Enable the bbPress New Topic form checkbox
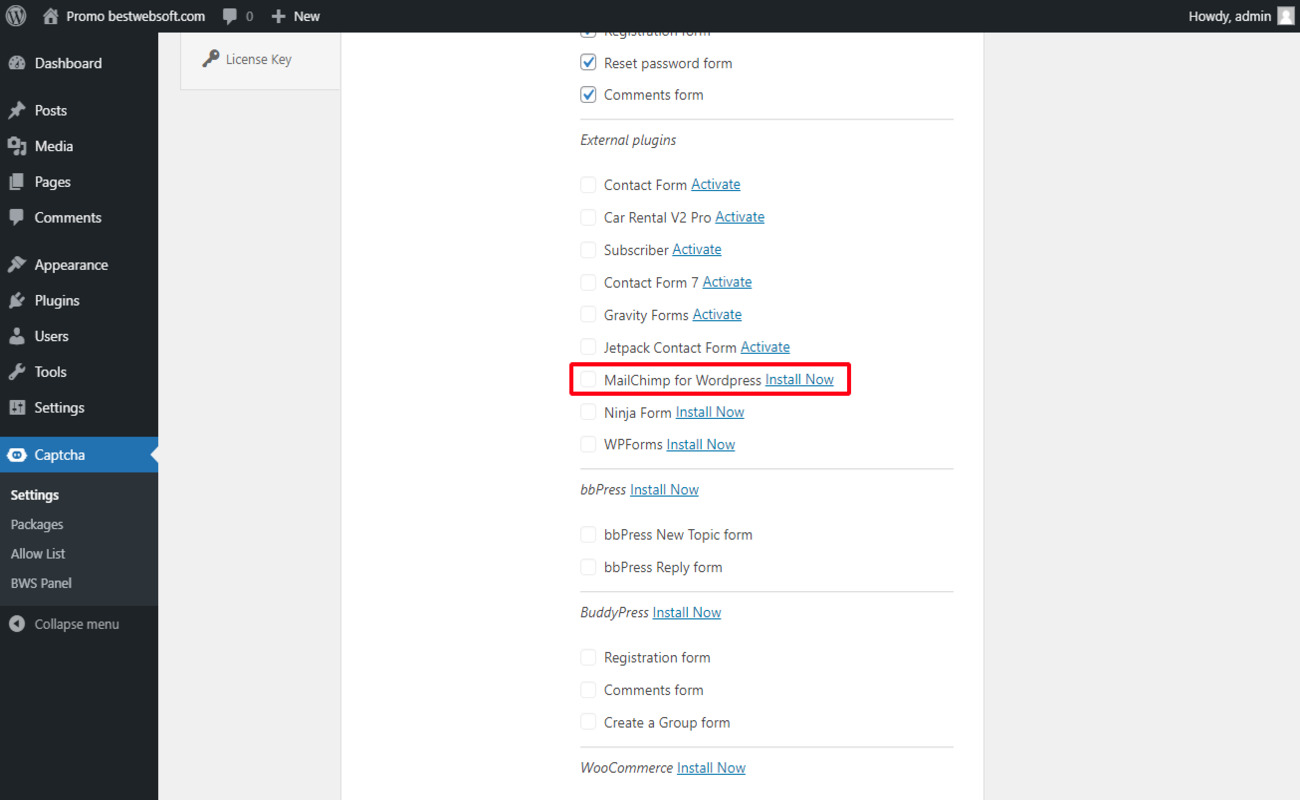This screenshot has width=1300, height=800. pos(588,535)
